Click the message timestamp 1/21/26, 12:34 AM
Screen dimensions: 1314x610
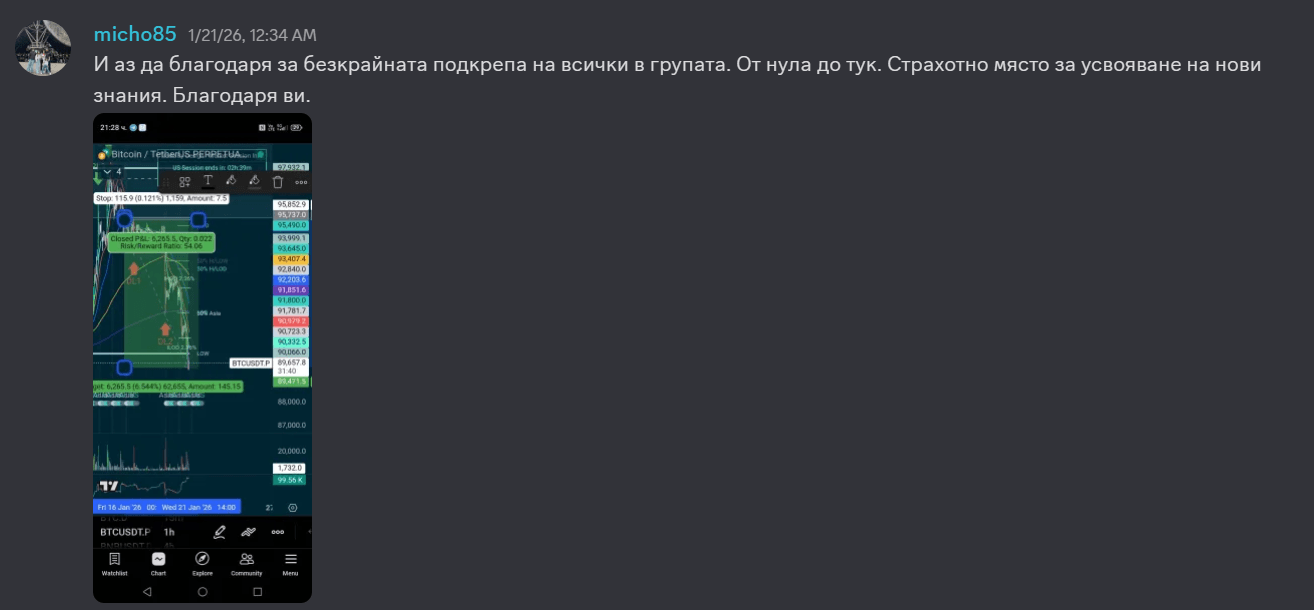(252, 36)
